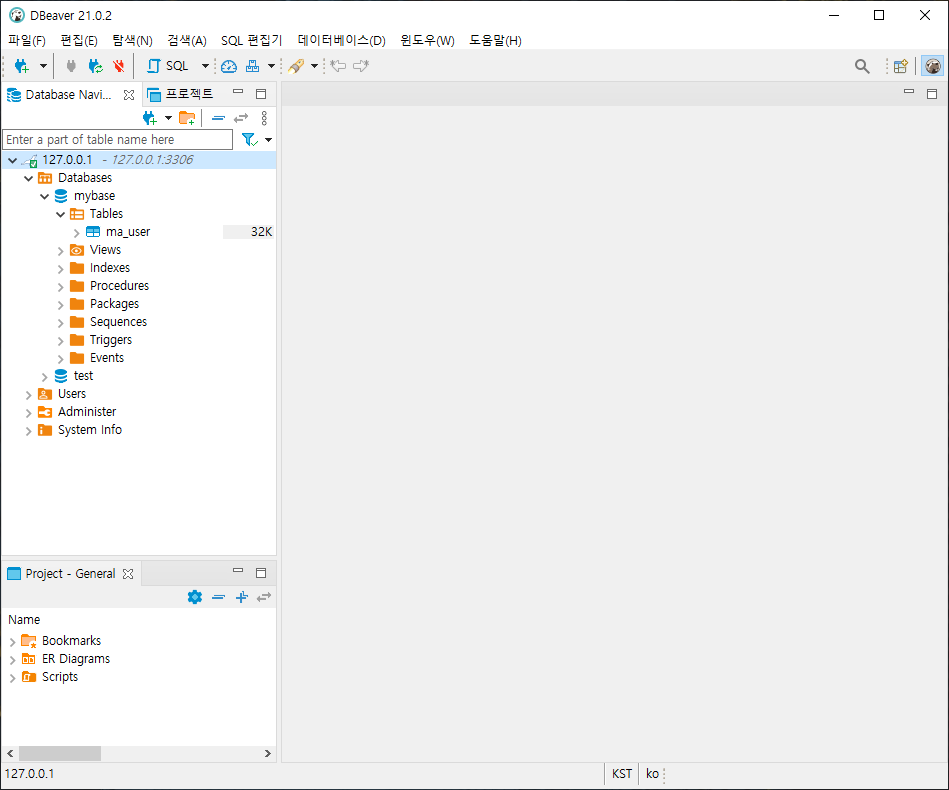The height and width of the screenshot is (790, 949).
Task: Click the Create Folder icon in navigator
Action: (x=187, y=118)
